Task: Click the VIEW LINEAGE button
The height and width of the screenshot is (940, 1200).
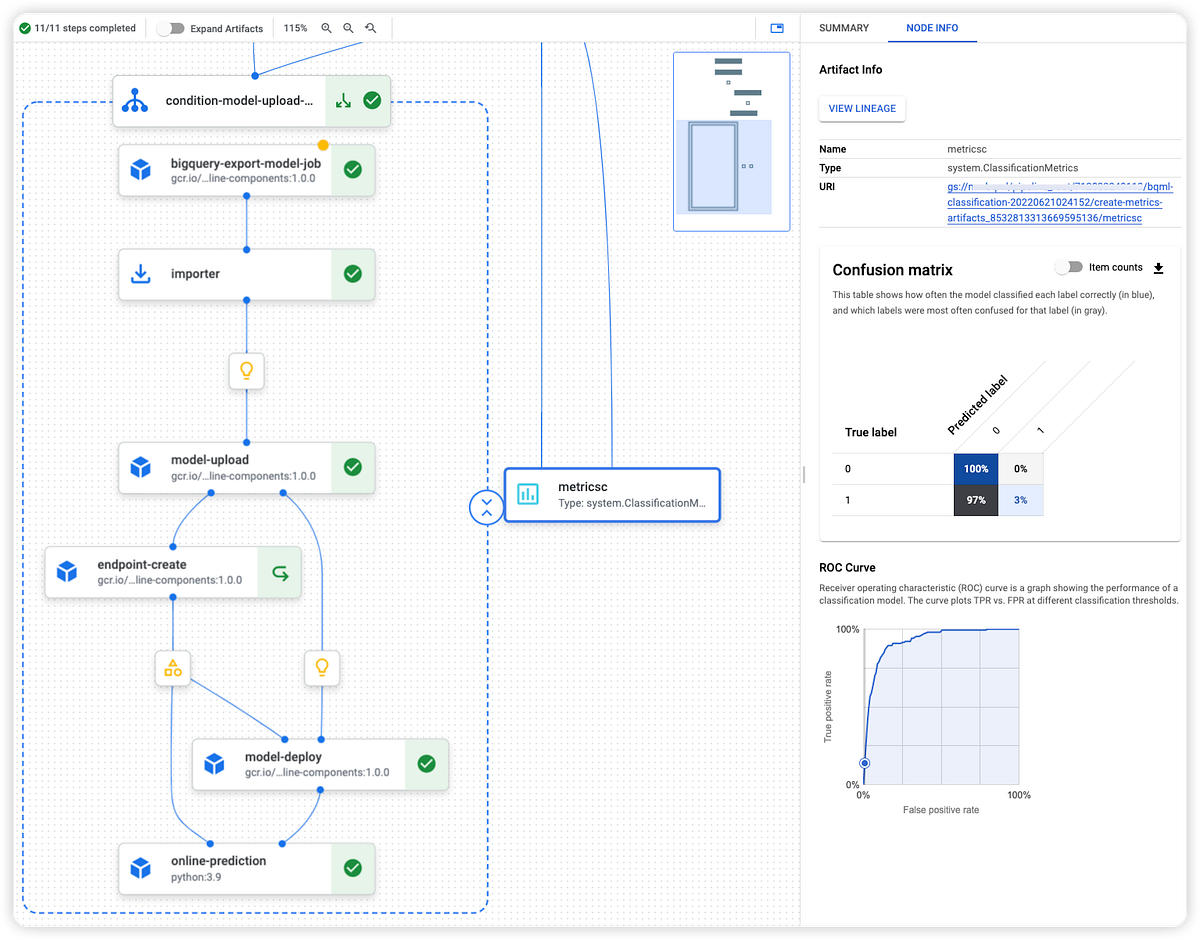Action: click(862, 108)
